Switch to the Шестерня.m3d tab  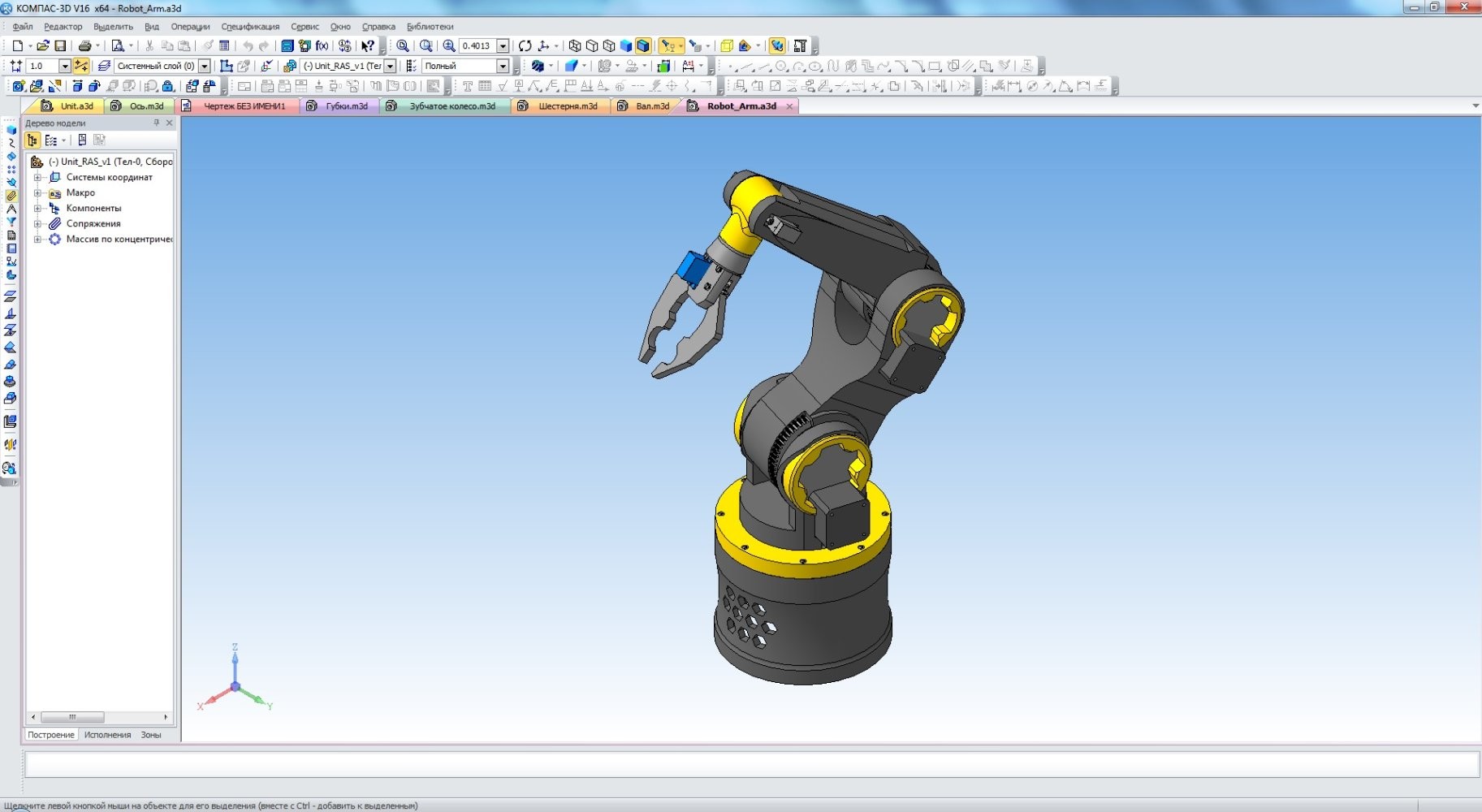pos(567,106)
